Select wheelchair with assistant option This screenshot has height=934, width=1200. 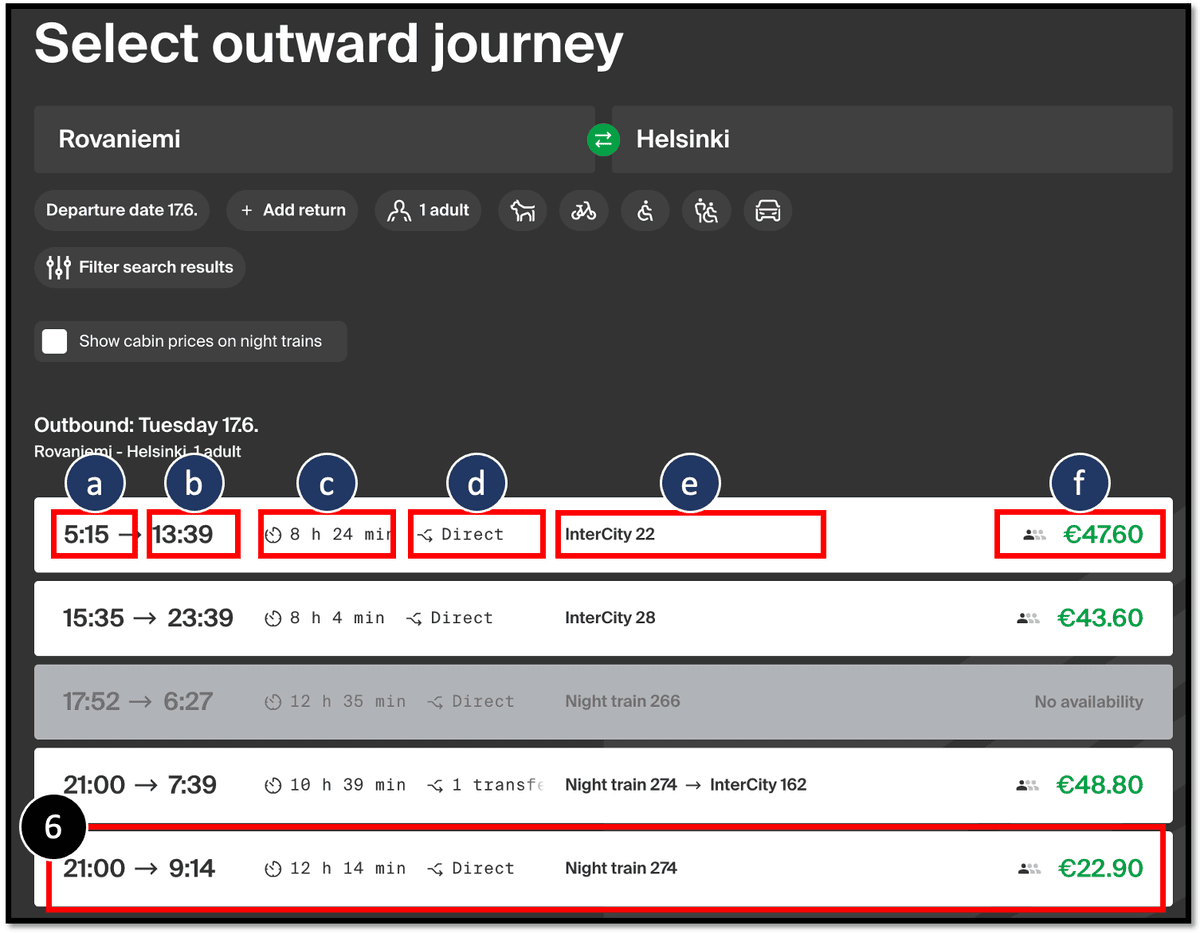(x=707, y=211)
